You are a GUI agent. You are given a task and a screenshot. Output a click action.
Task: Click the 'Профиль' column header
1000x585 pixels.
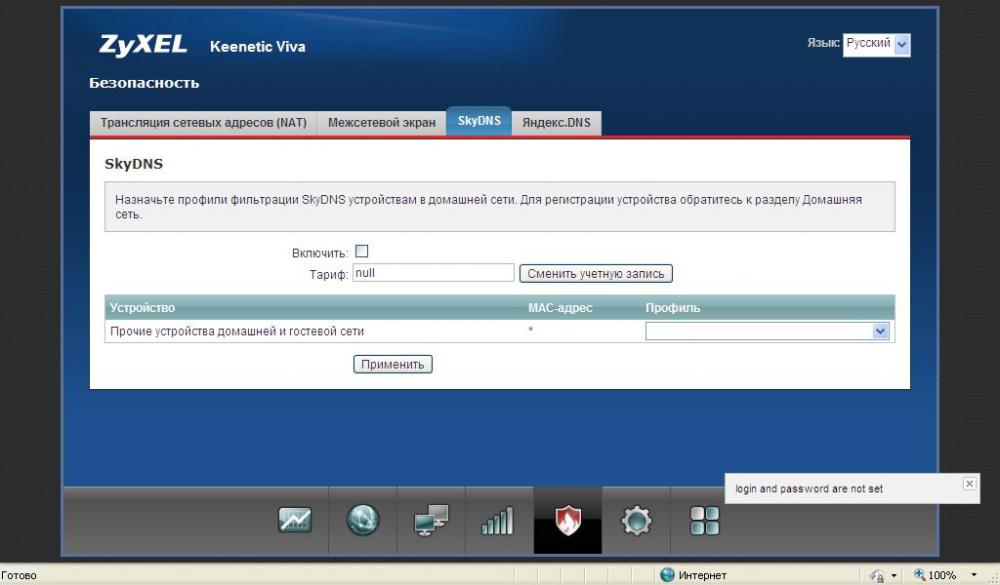[672, 307]
